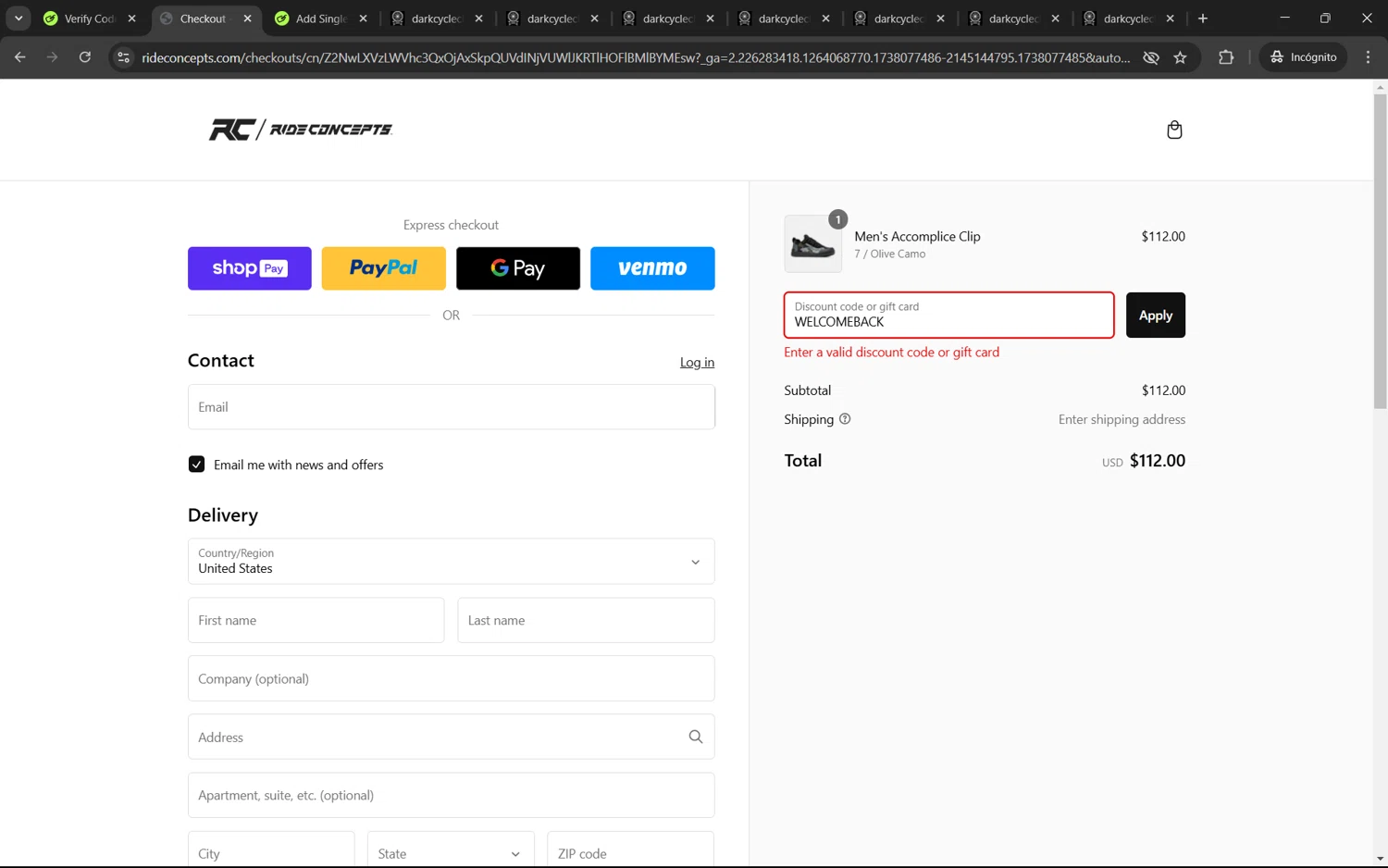Switch to the Add Single tab

click(x=321, y=19)
